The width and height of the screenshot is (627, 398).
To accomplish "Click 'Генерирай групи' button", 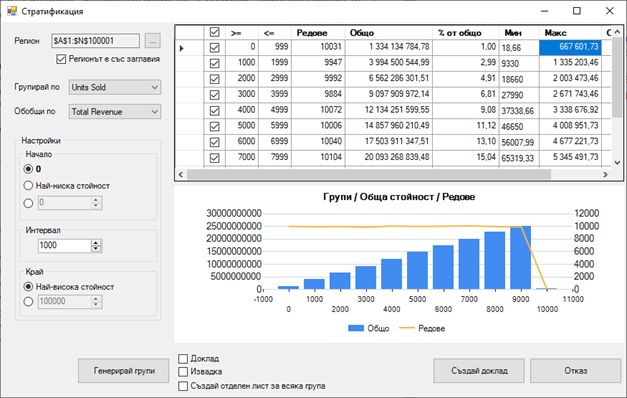I will [124, 371].
